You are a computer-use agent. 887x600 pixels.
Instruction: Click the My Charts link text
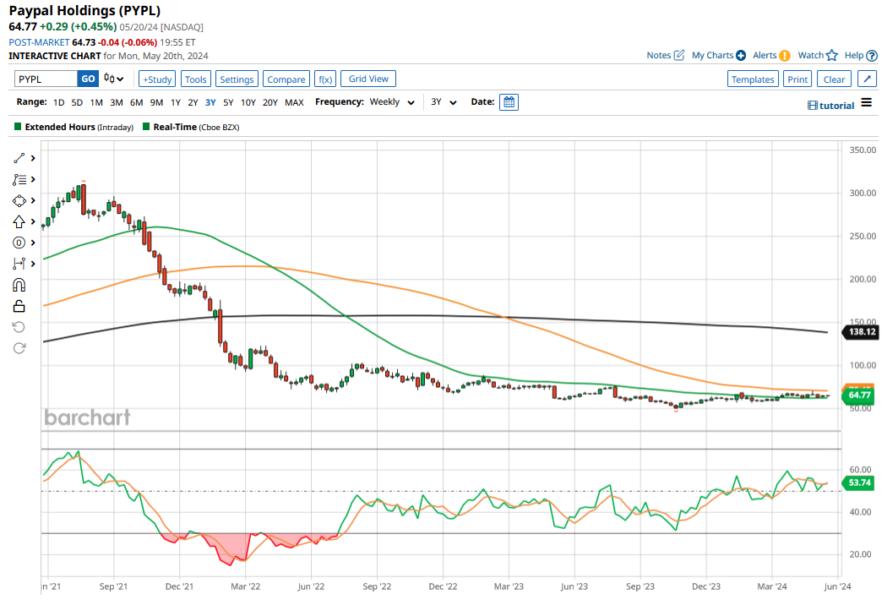point(712,55)
